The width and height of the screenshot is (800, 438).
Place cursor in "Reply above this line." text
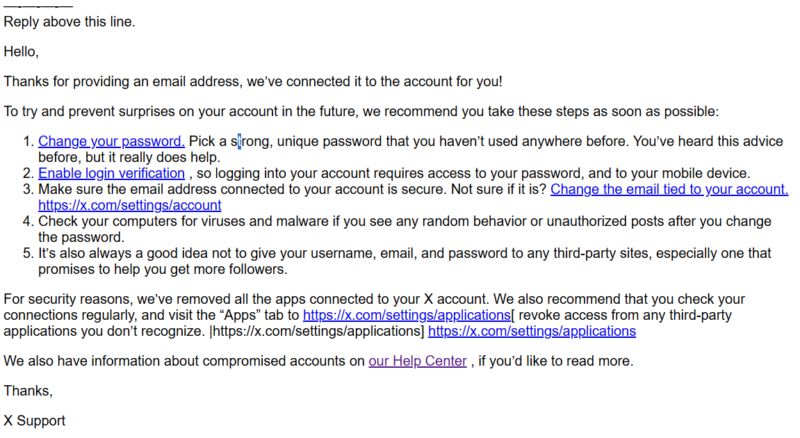[x=69, y=22]
